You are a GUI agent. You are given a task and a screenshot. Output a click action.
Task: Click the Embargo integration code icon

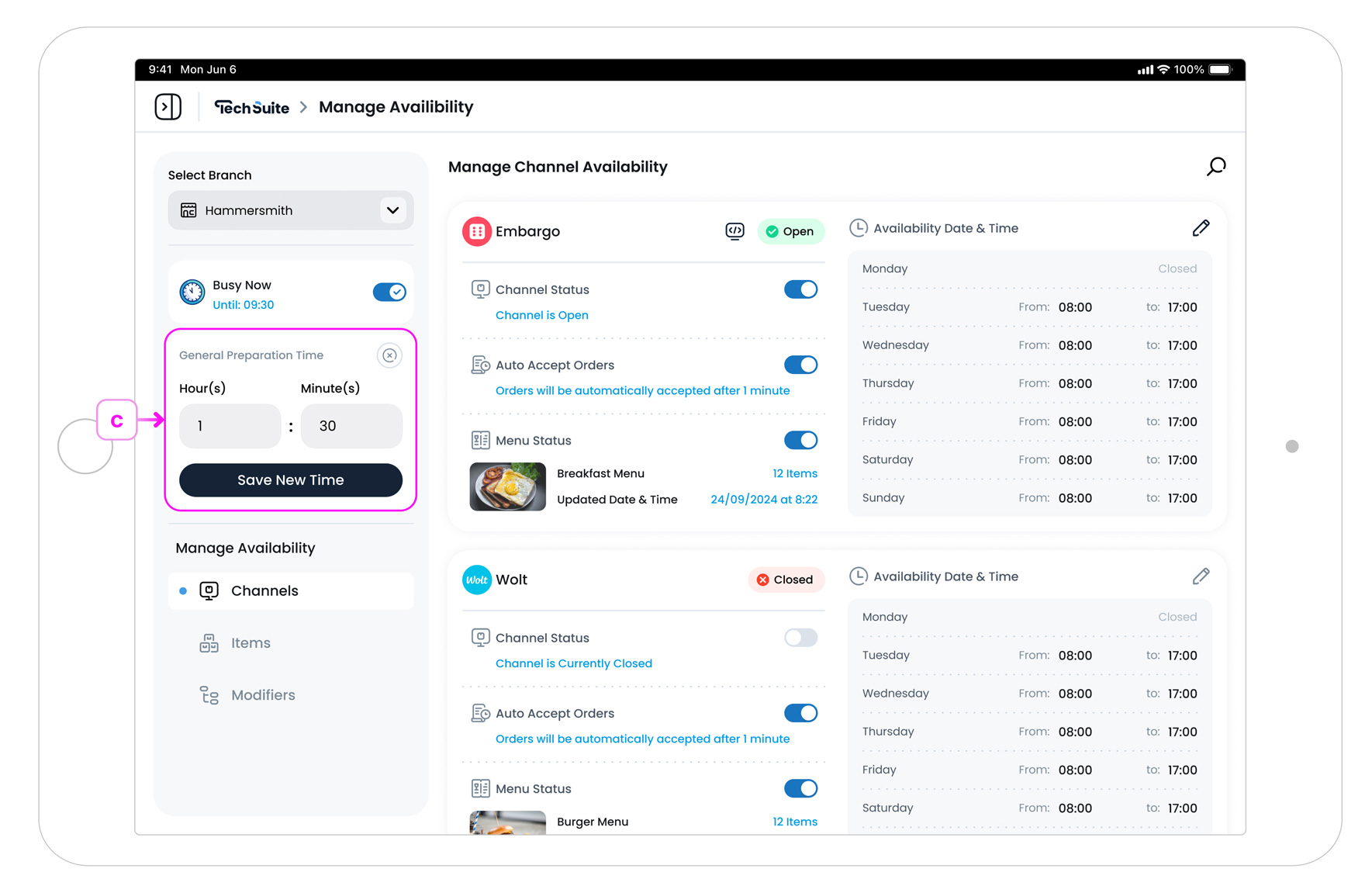pos(734,231)
